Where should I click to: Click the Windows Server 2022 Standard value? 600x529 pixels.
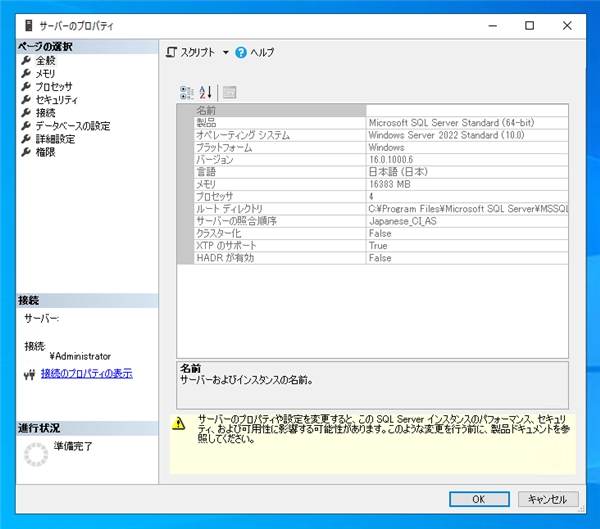pos(447,135)
